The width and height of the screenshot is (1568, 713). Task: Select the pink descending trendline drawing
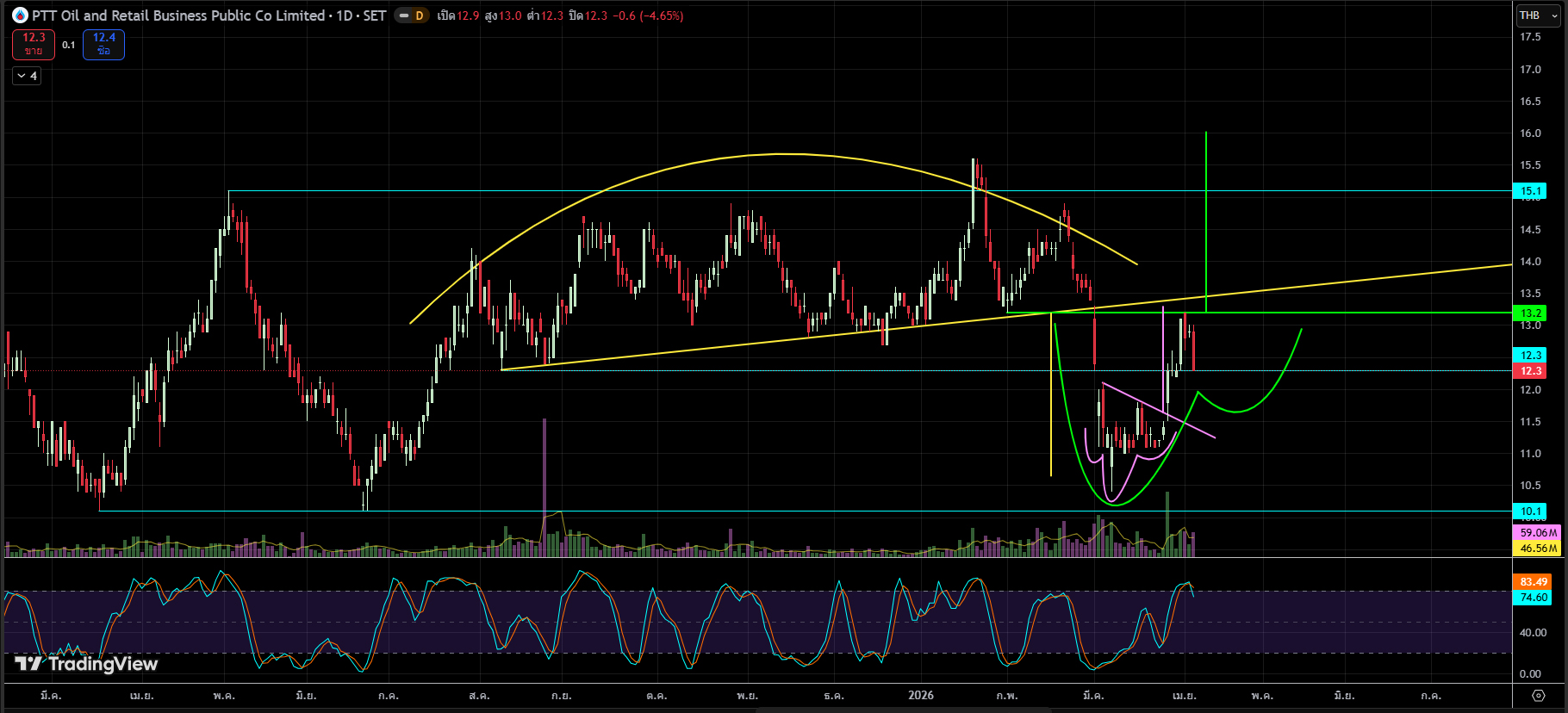(1159, 410)
